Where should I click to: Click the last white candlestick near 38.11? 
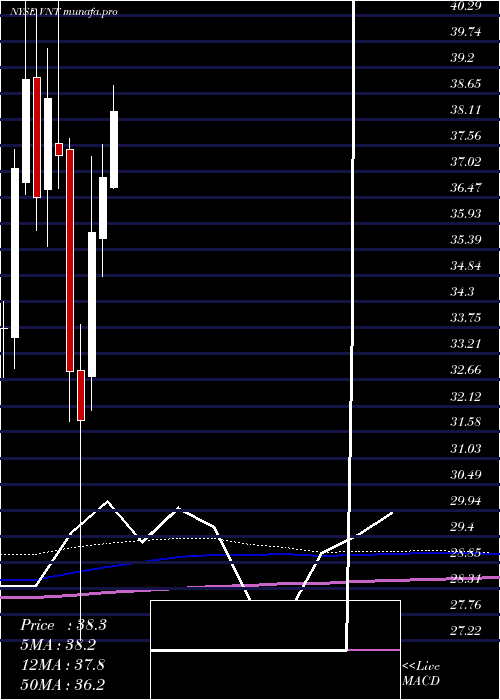(114, 150)
